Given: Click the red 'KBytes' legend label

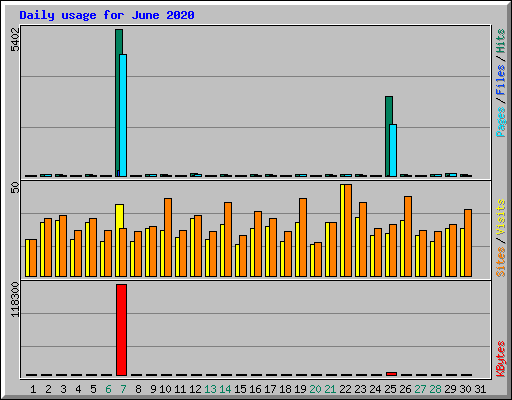Looking at the screenshot, I should [x=501, y=359].
